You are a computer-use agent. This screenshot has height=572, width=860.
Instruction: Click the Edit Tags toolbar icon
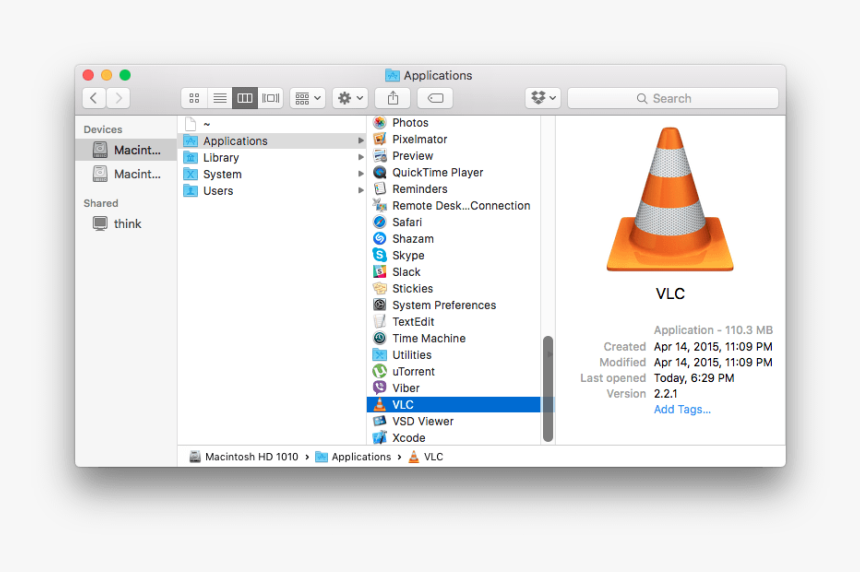pyautogui.click(x=435, y=98)
